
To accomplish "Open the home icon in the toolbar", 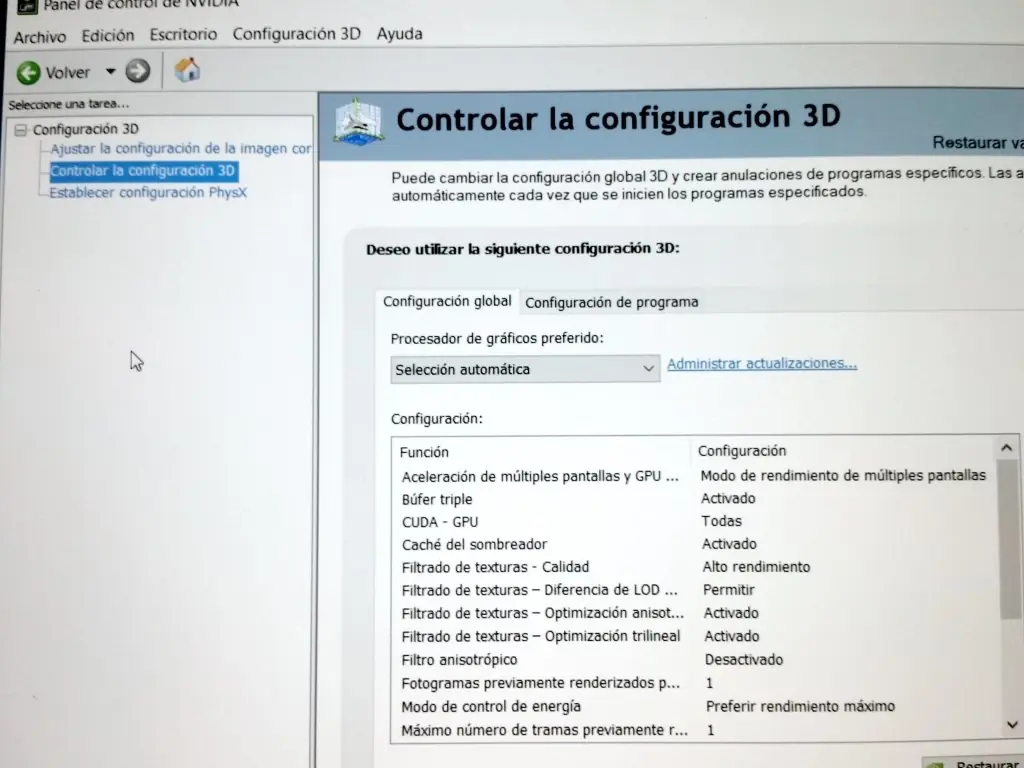I will [x=187, y=70].
